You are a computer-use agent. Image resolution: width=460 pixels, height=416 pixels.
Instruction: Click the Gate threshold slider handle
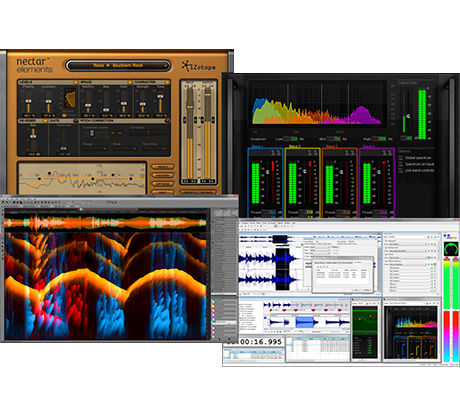pos(63,148)
